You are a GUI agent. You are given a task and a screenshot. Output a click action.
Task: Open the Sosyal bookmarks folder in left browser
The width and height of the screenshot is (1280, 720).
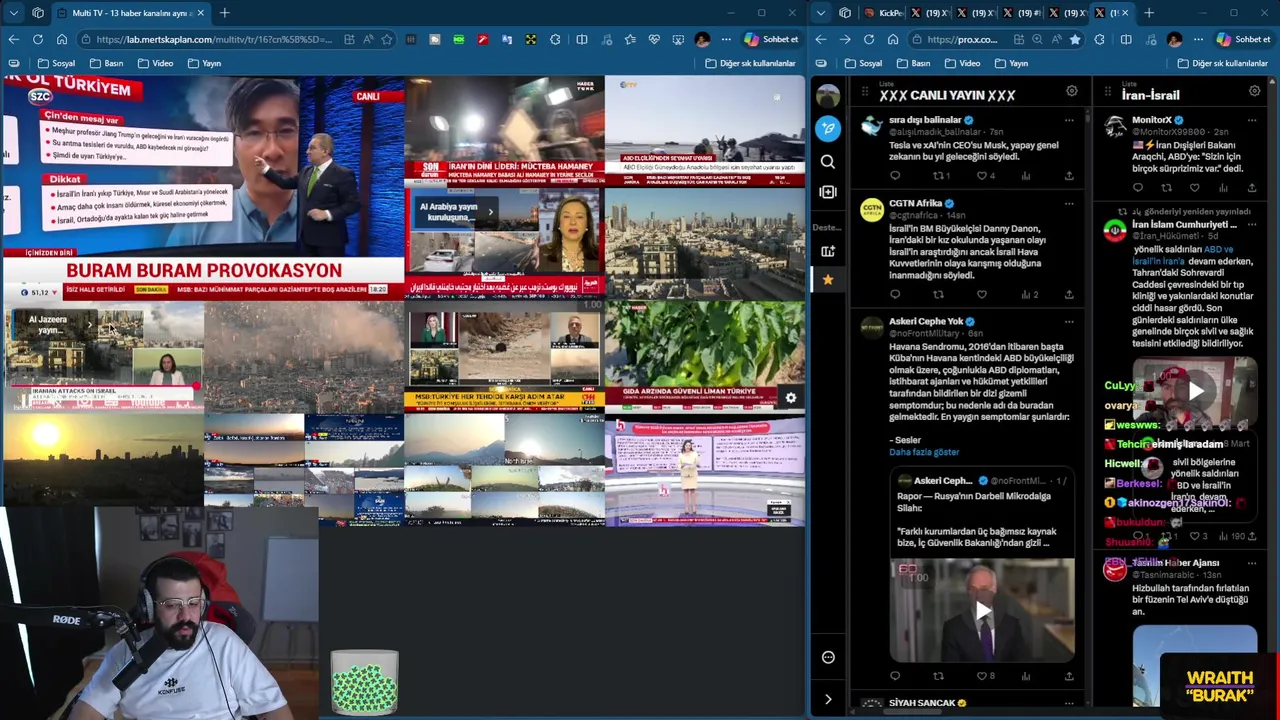(x=56, y=63)
